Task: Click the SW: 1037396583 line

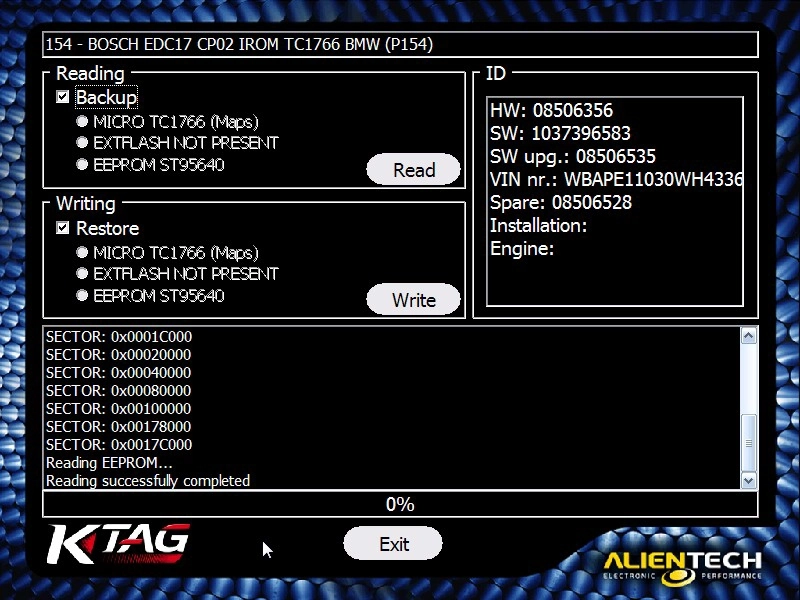Action: click(x=560, y=133)
